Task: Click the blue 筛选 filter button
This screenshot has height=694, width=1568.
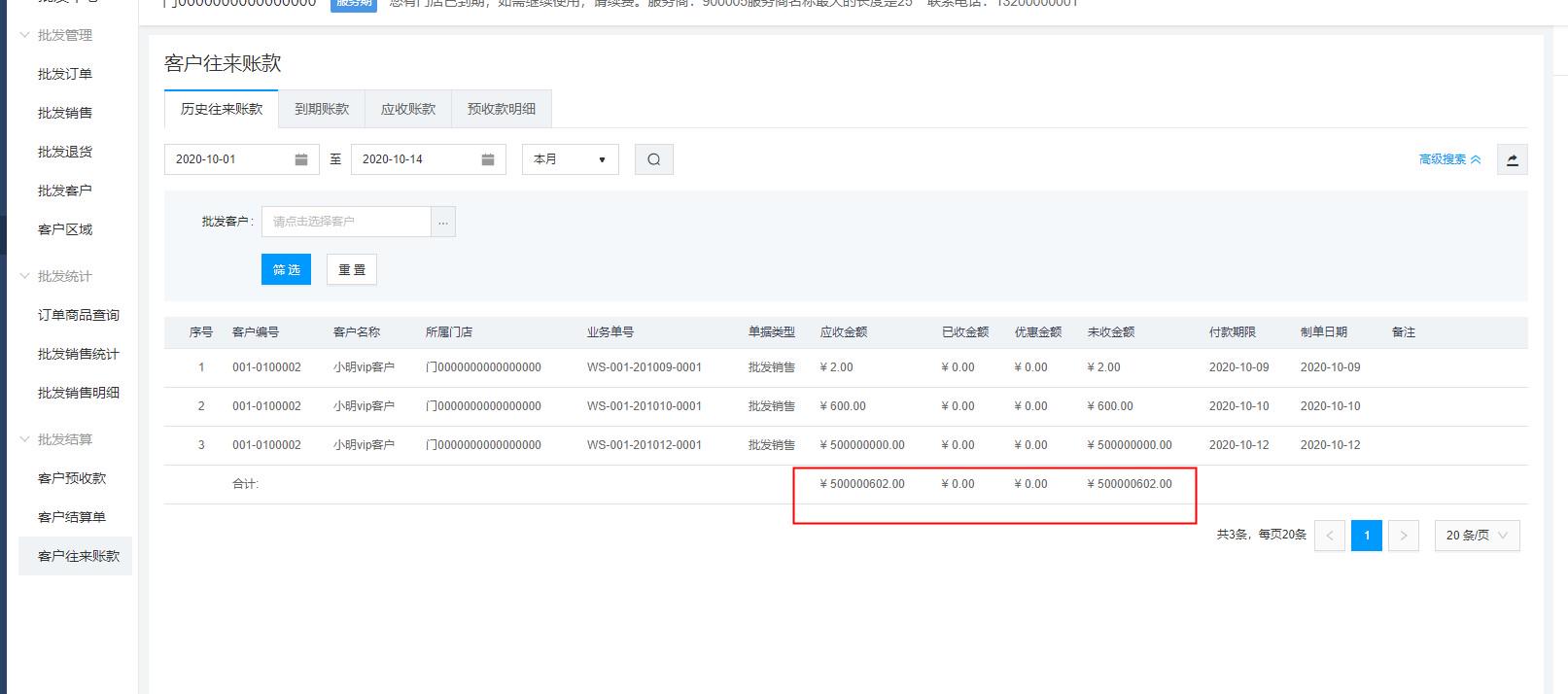Action: [x=286, y=269]
